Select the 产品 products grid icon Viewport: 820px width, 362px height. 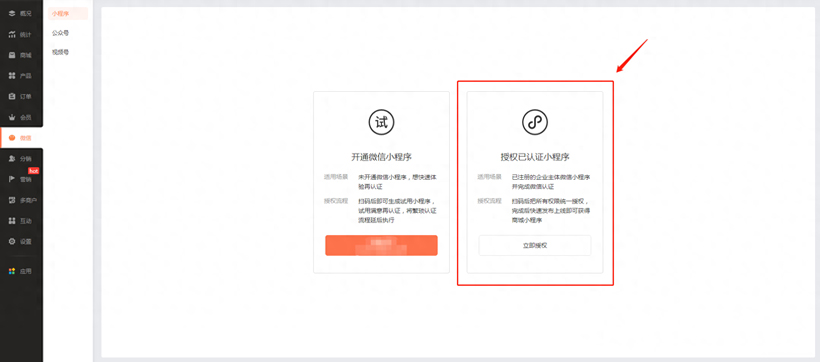(x=12, y=76)
